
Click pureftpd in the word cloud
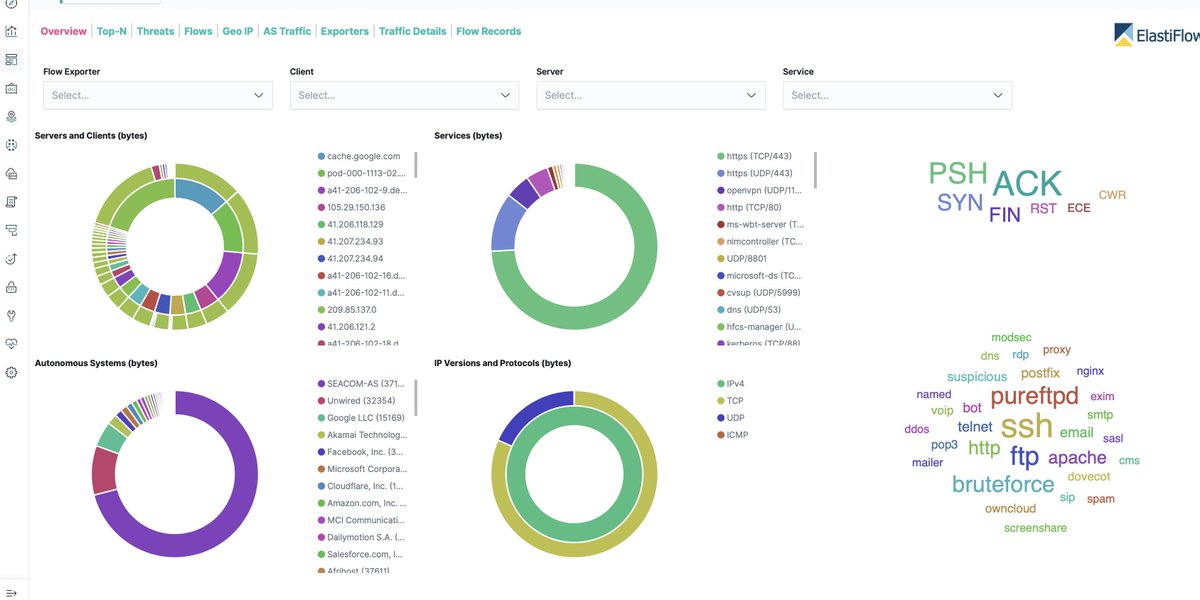pyautogui.click(x=1035, y=396)
